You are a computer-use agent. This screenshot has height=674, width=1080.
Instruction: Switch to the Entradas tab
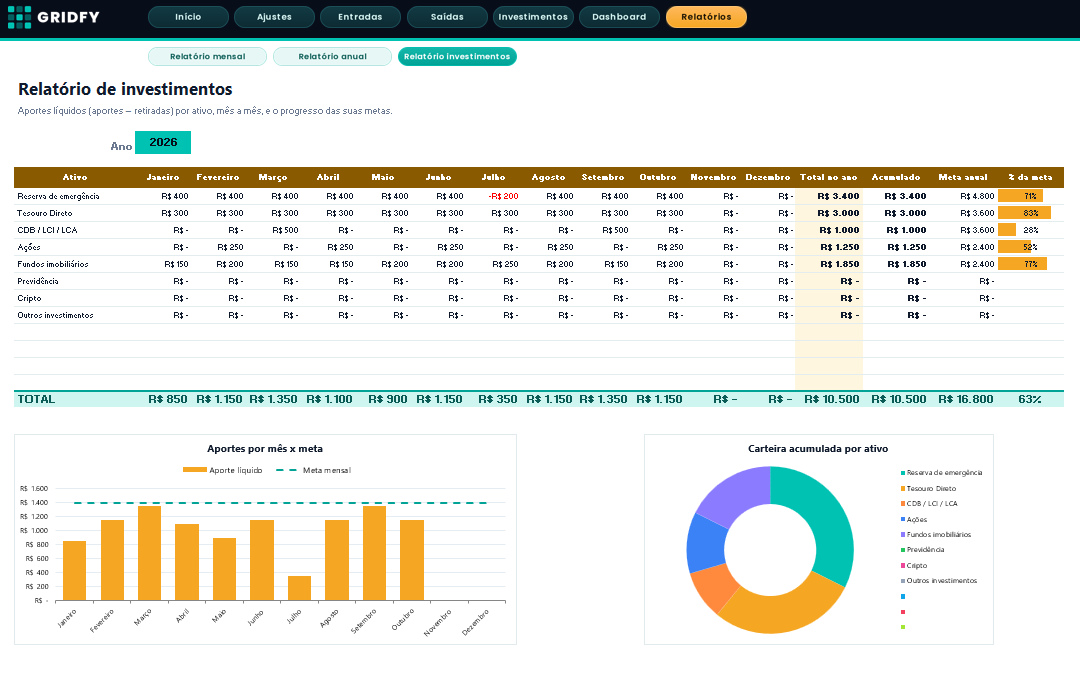pyautogui.click(x=360, y=17)
